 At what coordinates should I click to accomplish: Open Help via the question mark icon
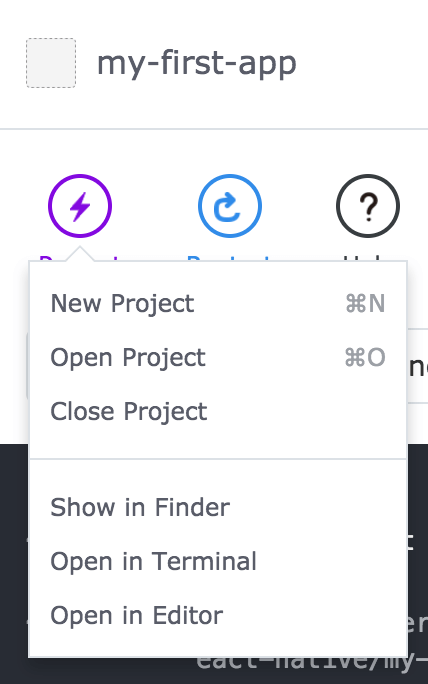[368, 206]
